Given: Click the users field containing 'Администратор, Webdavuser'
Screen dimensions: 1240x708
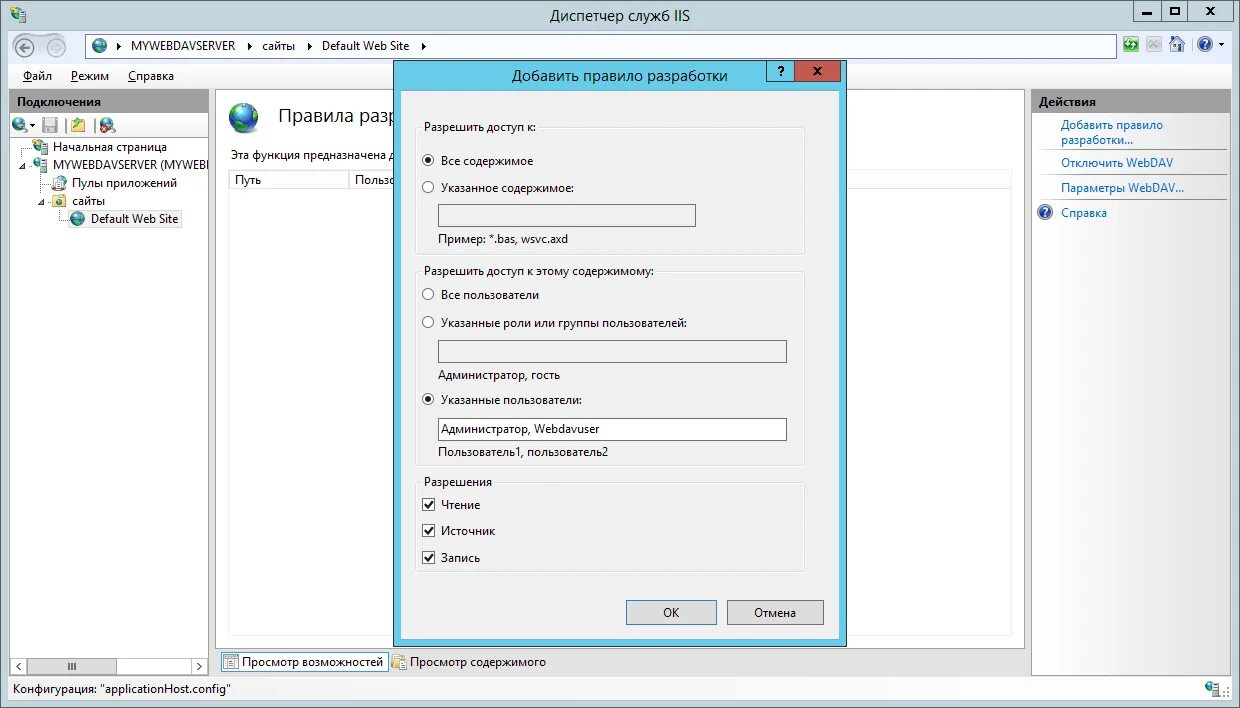Looking at the screenshot, I should [x=612, y=429].
